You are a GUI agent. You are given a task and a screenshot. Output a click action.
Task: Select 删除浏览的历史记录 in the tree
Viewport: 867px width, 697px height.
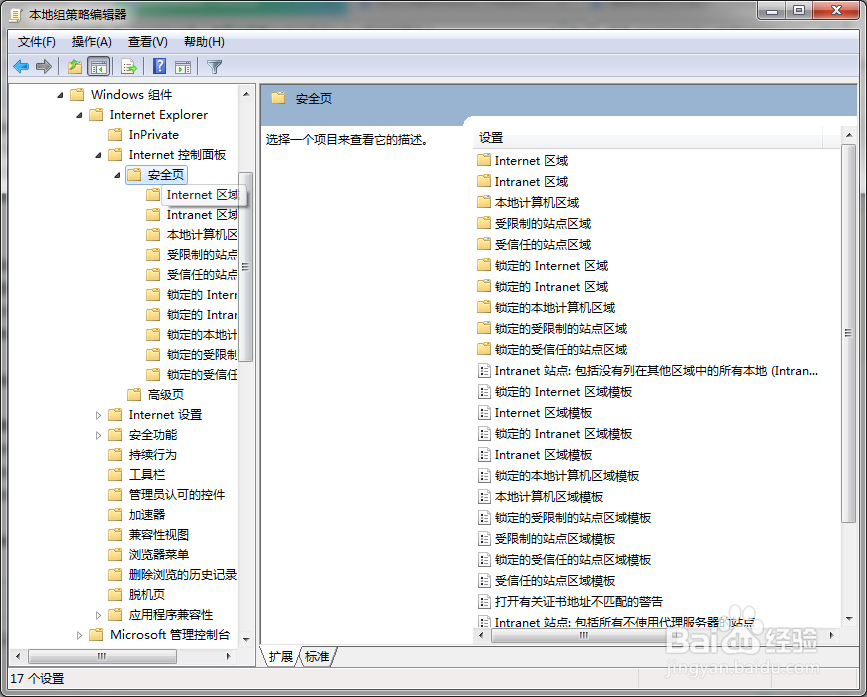coord(182,574)
